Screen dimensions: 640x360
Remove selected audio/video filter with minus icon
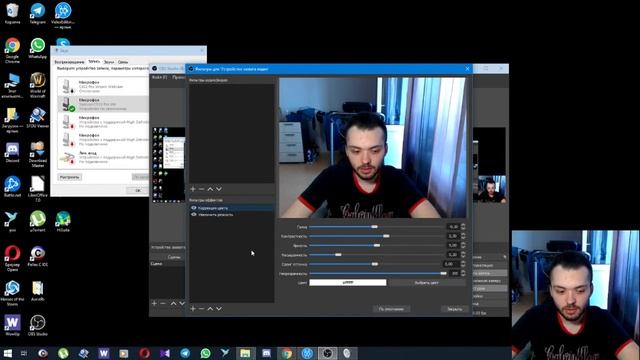202,189
